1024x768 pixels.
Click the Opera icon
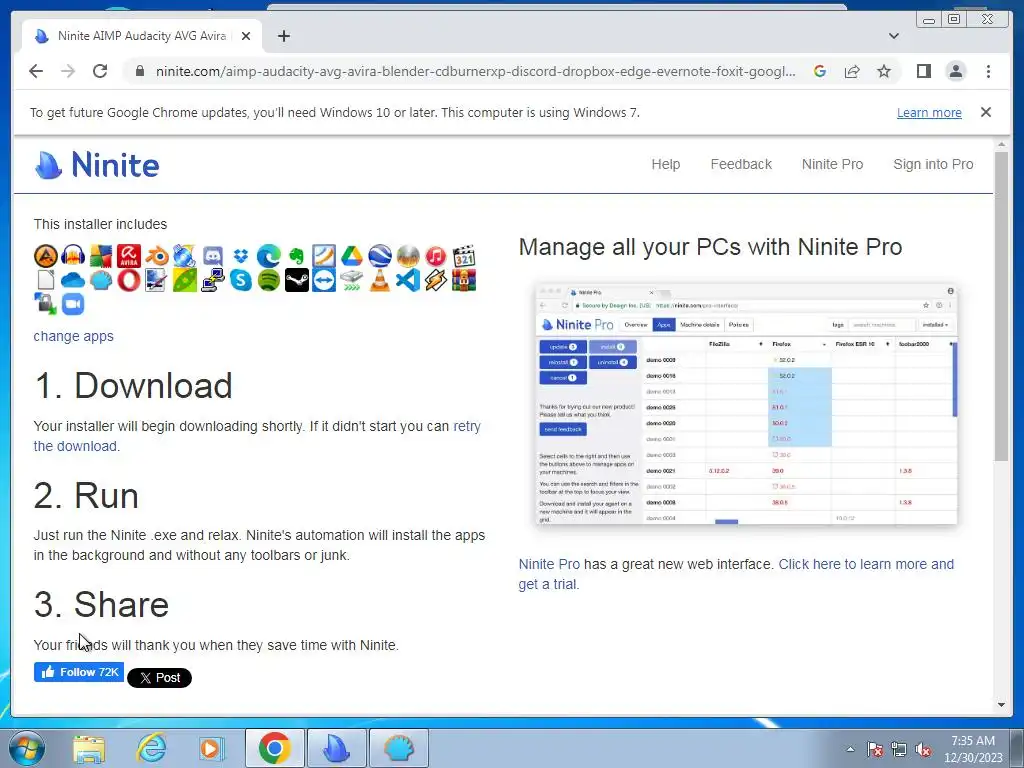[x=129, y=280]
